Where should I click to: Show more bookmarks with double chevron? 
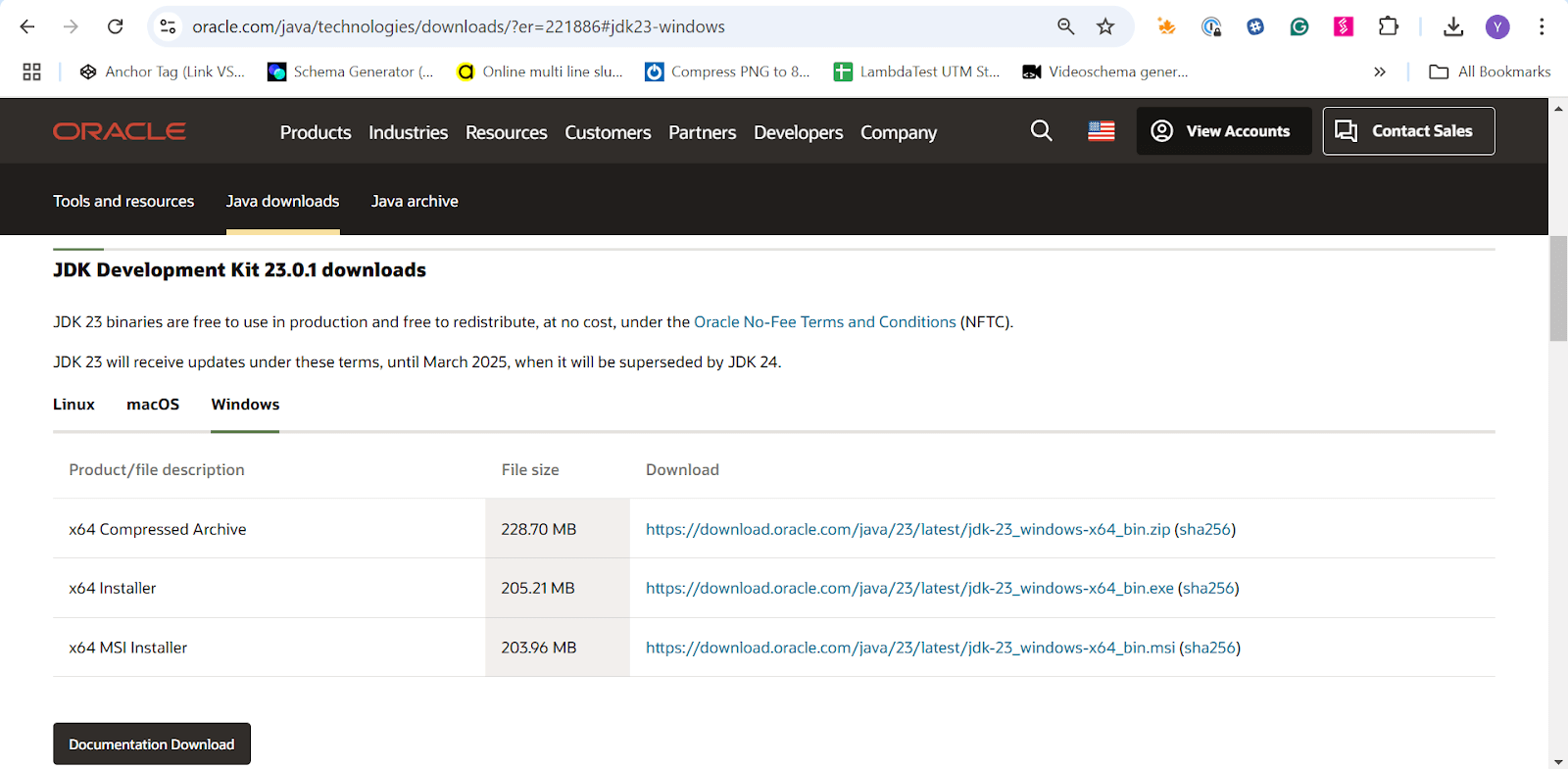coord(1380,72)
